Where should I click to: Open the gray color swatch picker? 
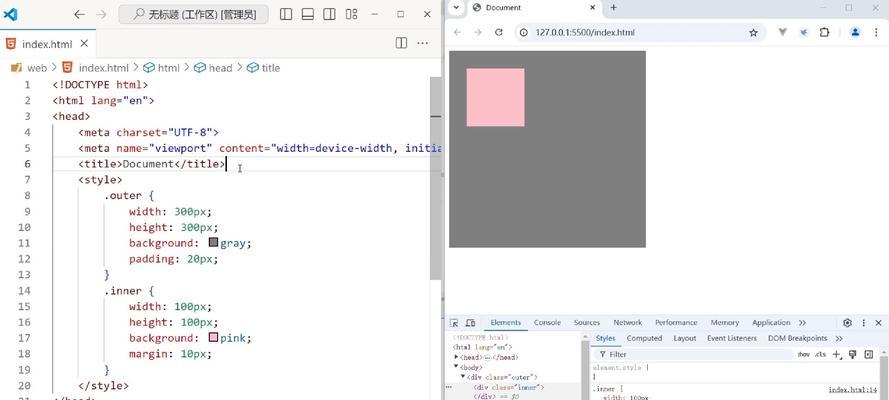(x=214, y=242)
